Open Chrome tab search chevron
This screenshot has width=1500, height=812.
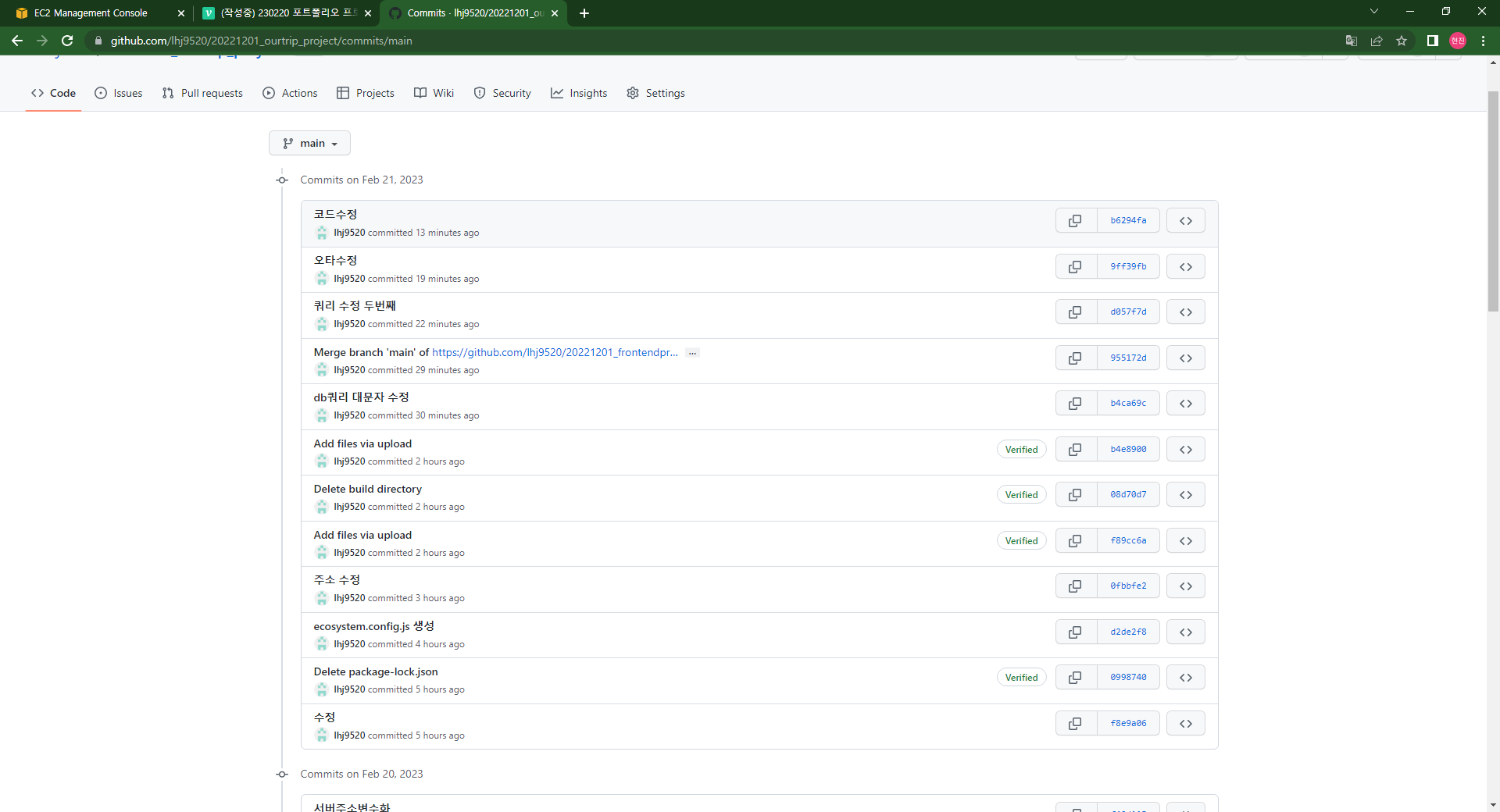(x=1374, y=12)
